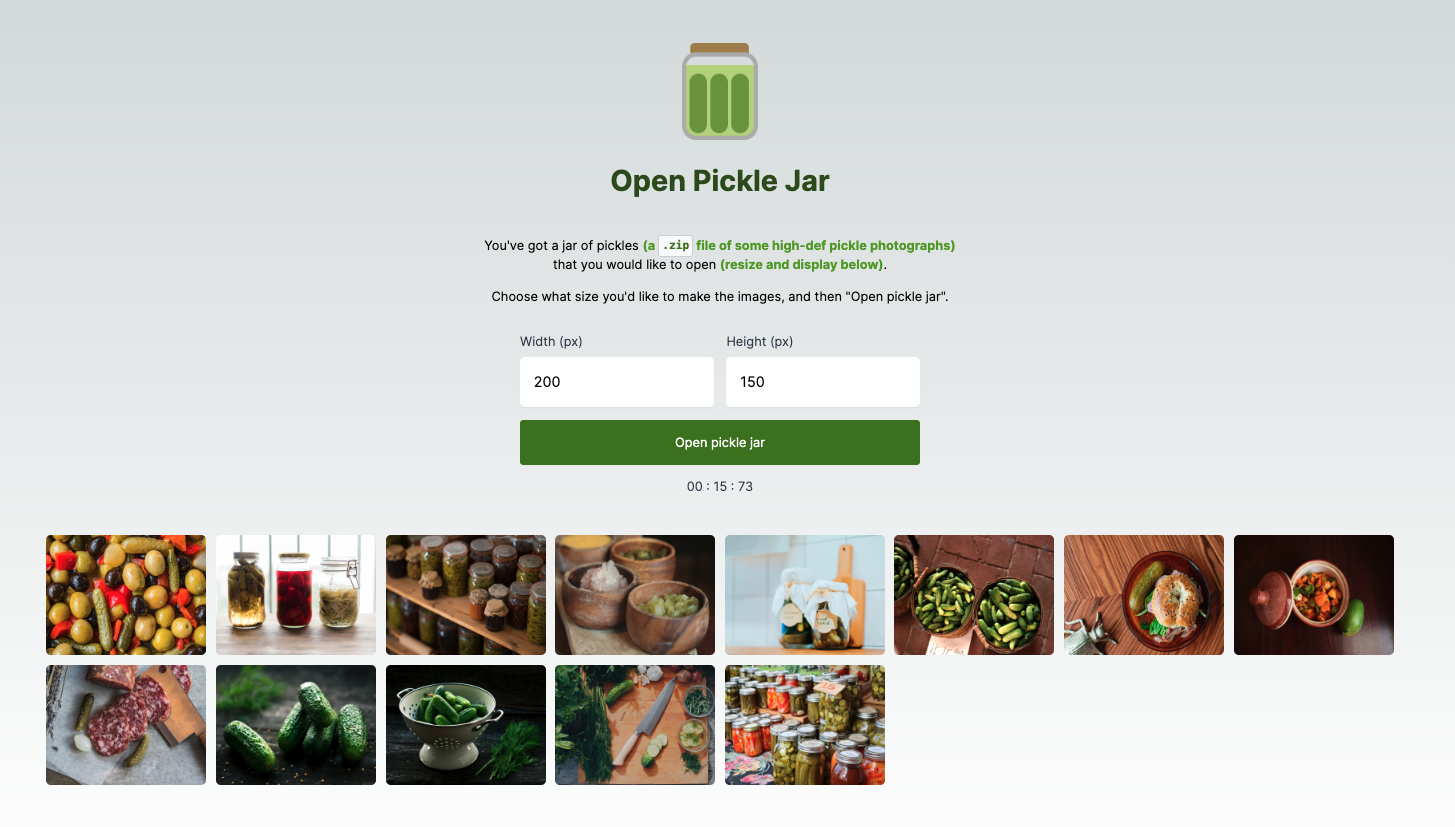Screen dimensions: 1455x827
Task: Select the three glass jars by window thumbnail
Action: (296, 595)
